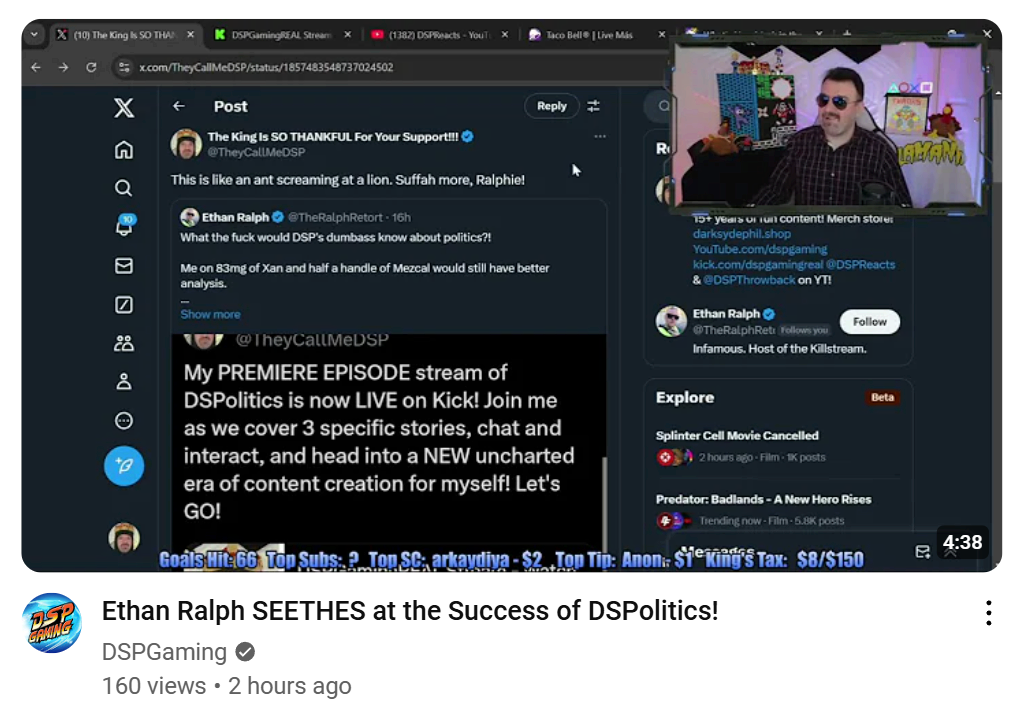
Task: Follow Ethan Ralph
Action: point(870,322)
